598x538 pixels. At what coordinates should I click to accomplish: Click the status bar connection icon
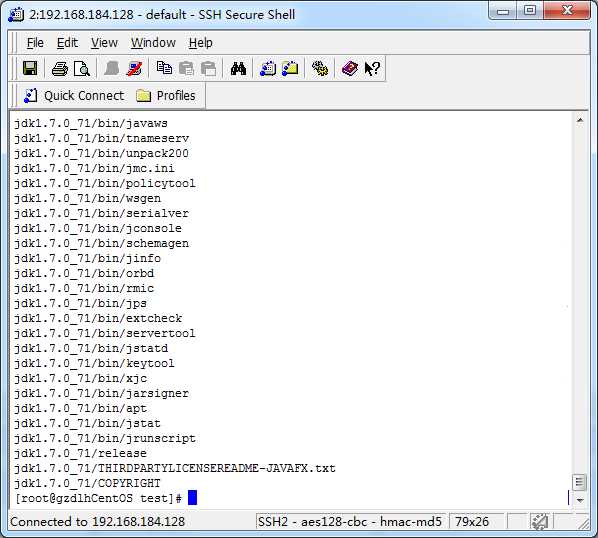point(539,522)
